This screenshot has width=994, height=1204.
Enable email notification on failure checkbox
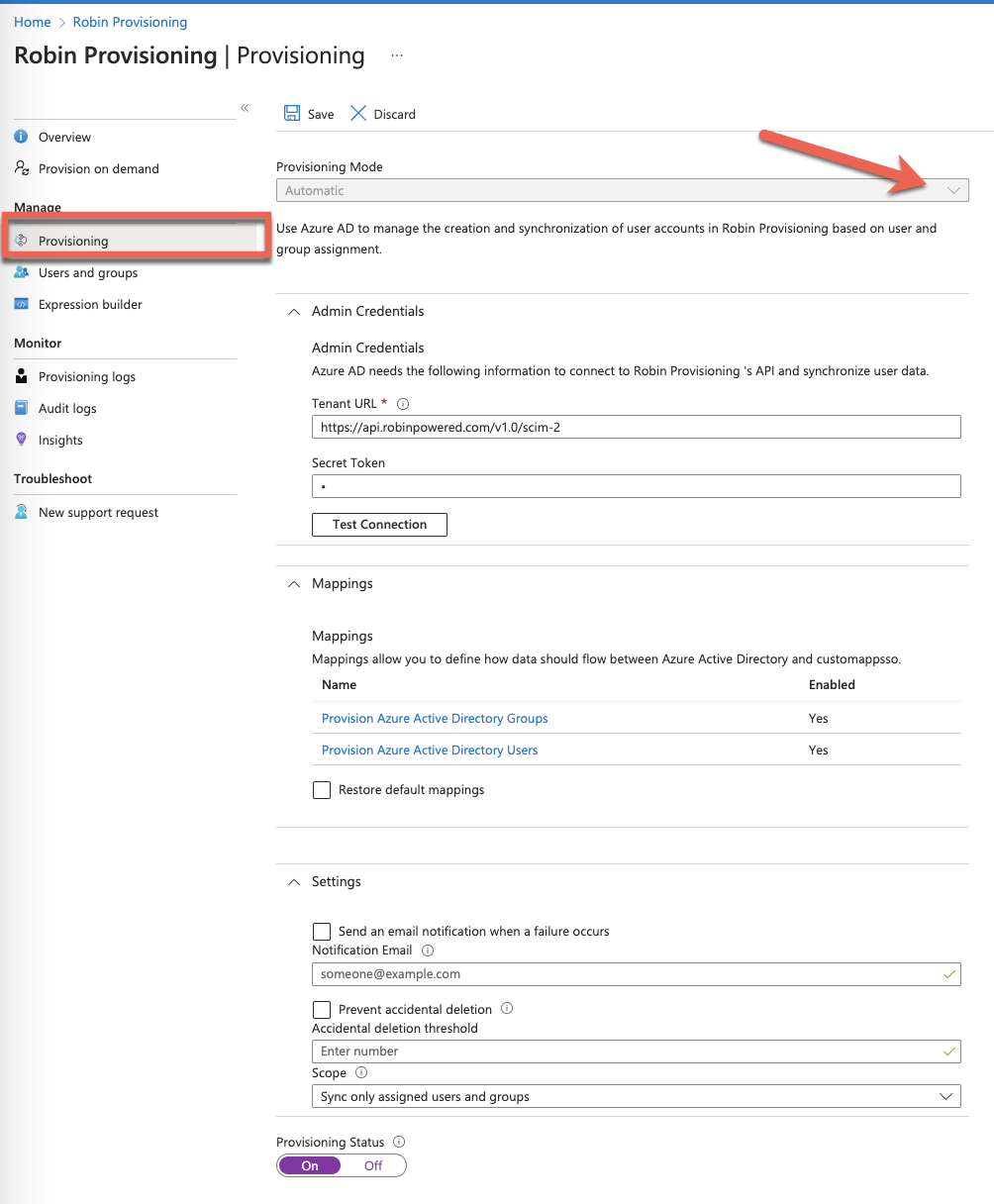pyautogui.click(x=321, y=932)
